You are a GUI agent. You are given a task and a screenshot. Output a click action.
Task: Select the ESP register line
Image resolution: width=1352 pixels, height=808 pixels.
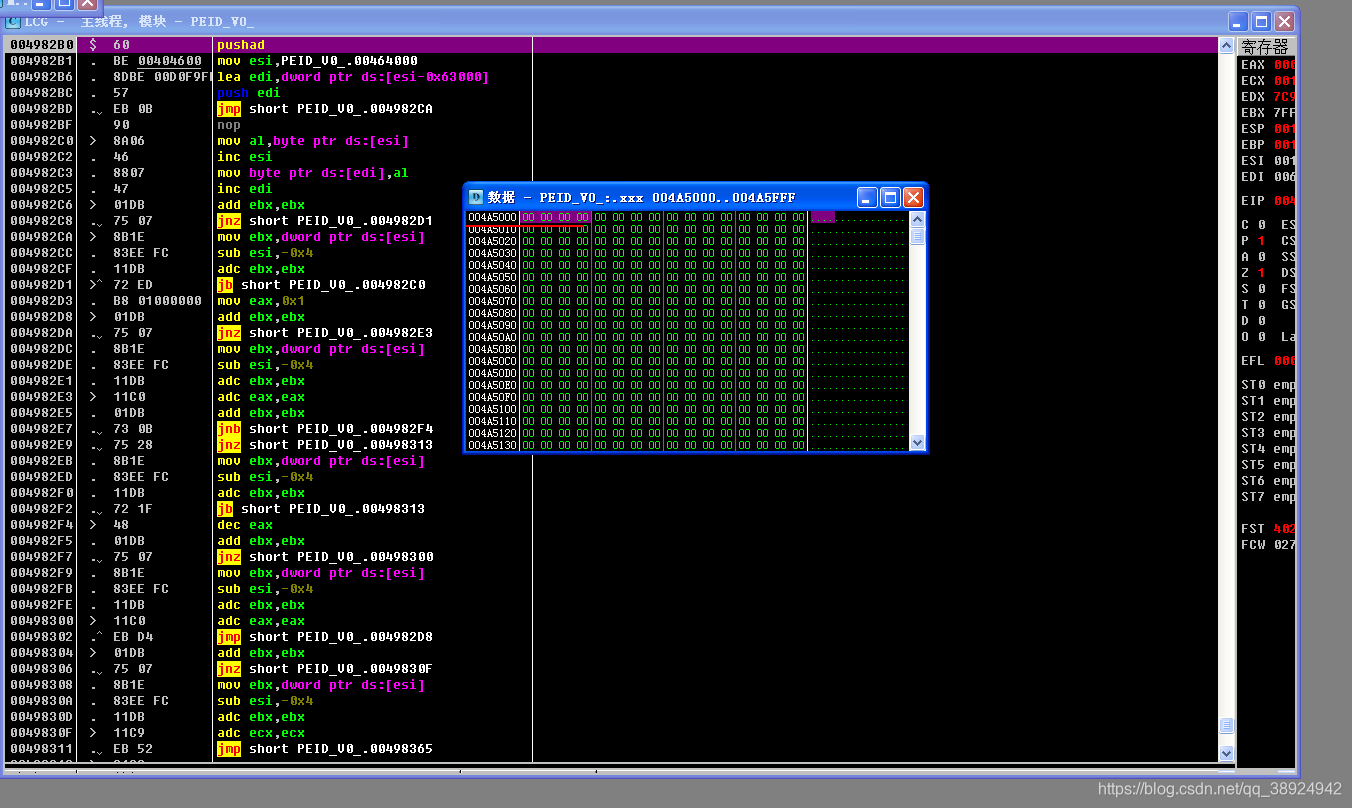pos(1268,129)
